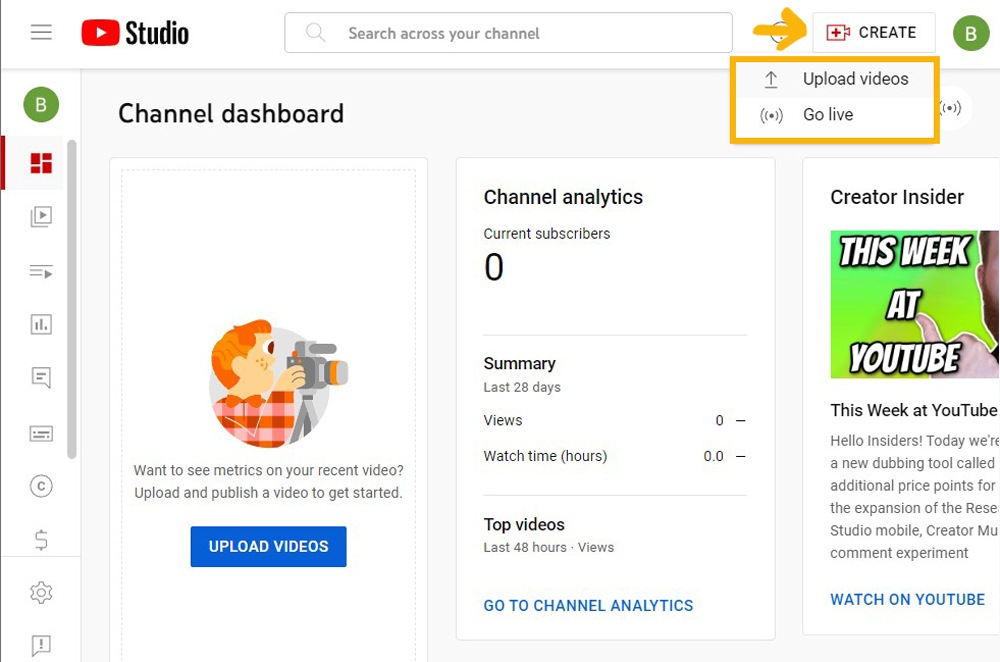
Task: Click the Channel dashboard title
Action: [231, 114]
